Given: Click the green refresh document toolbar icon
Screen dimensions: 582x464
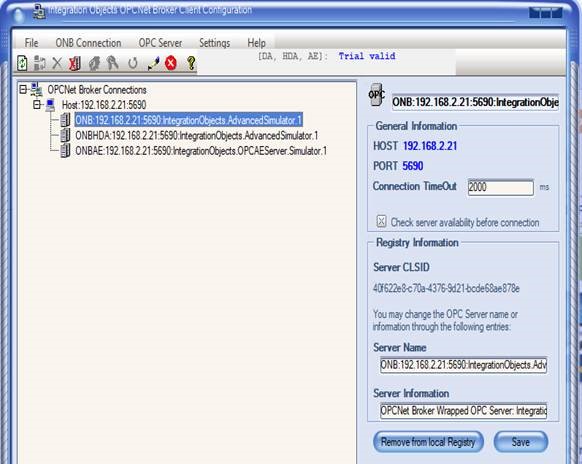Looking at the screenshot, I should [x=22, y=63].
